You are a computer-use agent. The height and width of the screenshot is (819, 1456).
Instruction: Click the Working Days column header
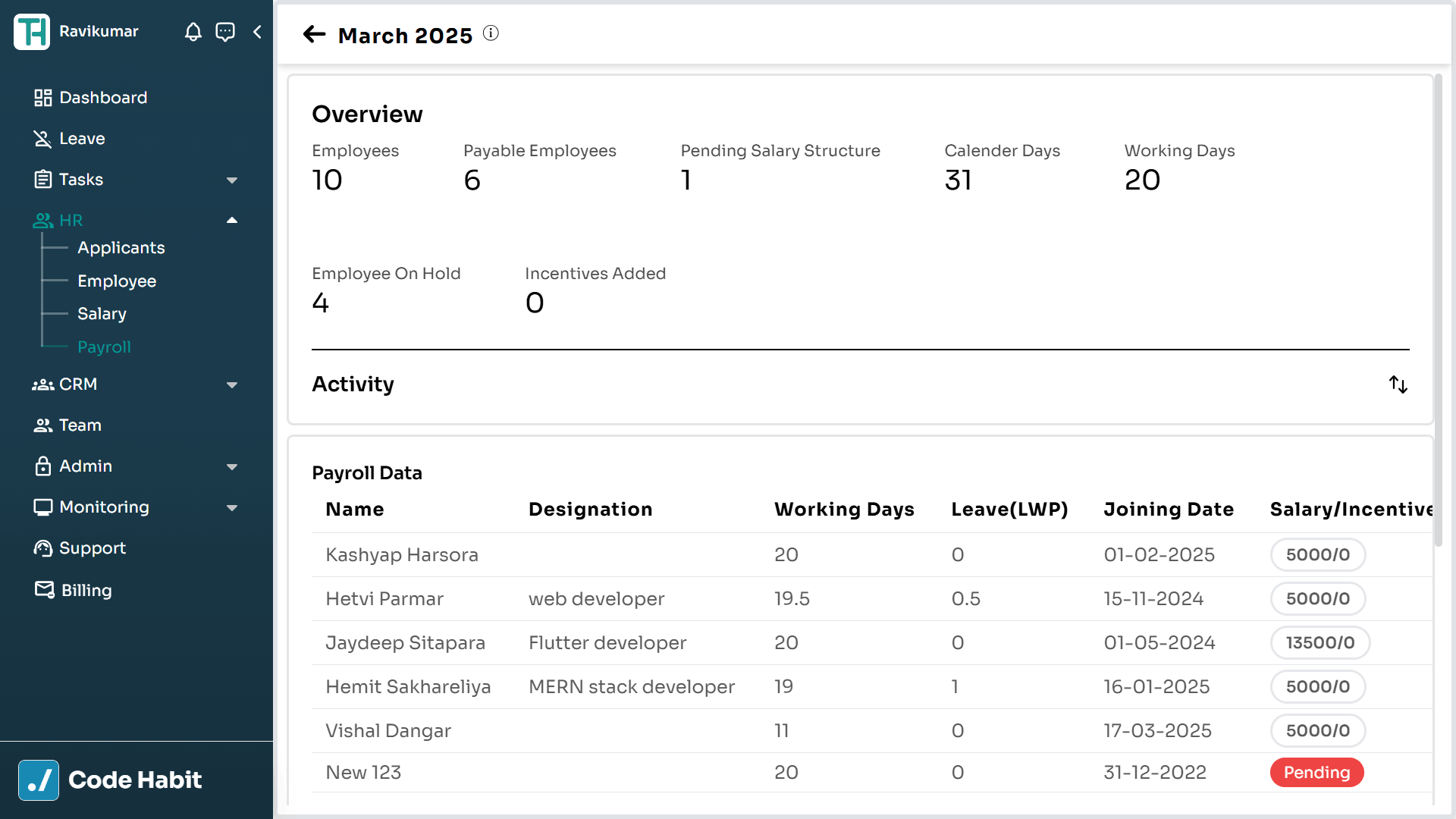click(844, 510)
